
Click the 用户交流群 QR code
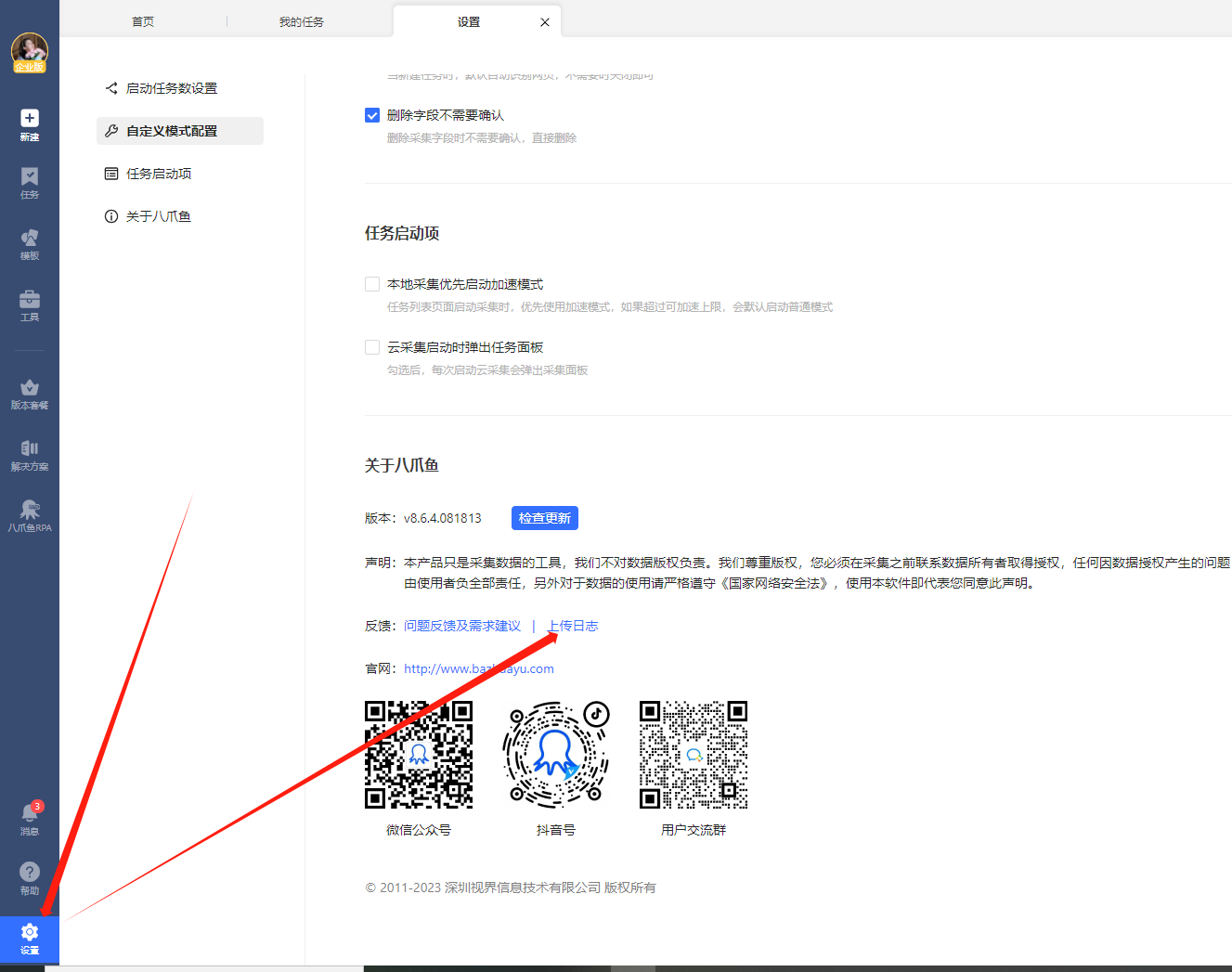(694, 755)
